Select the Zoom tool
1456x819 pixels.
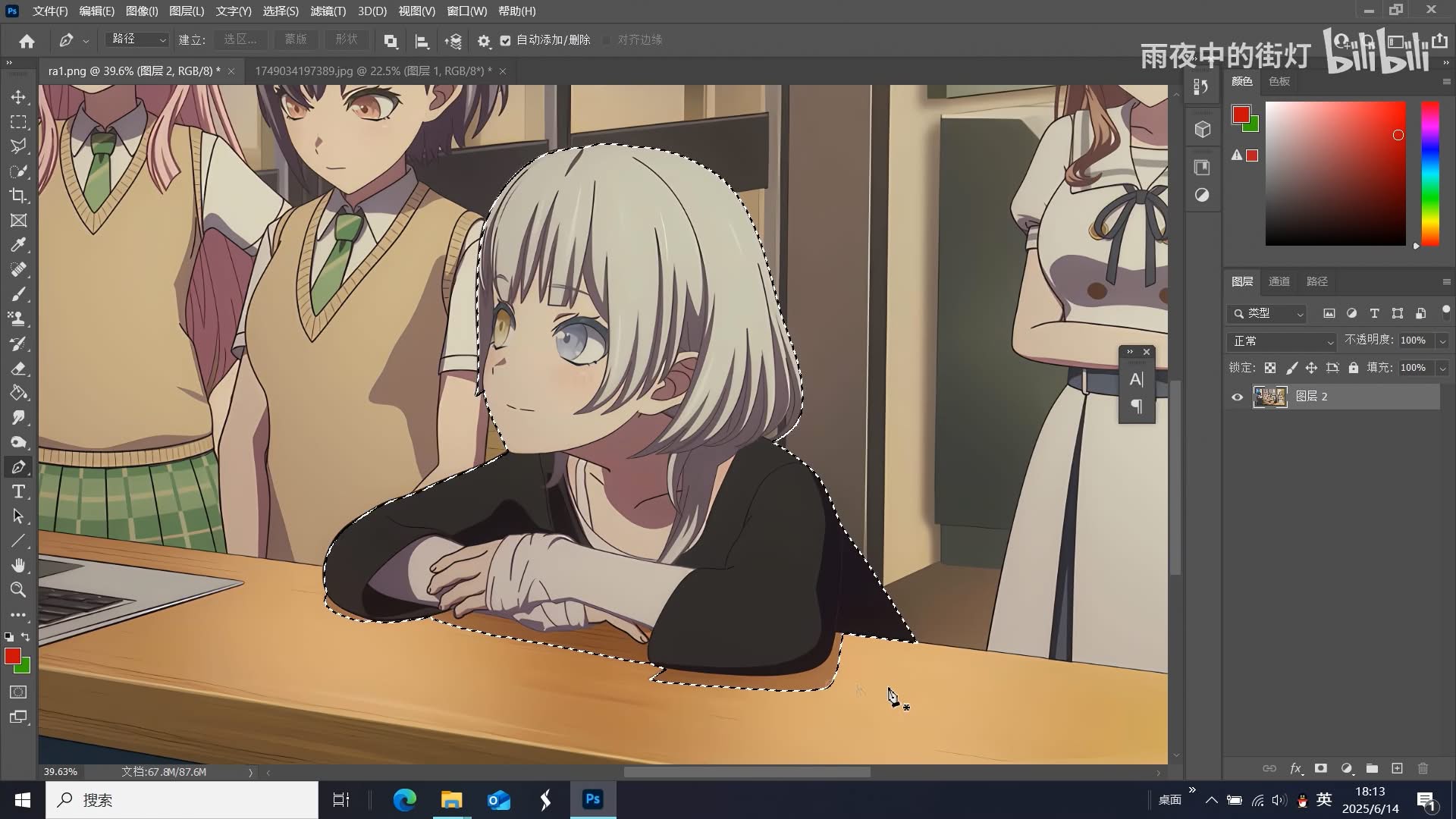(18, 590)
